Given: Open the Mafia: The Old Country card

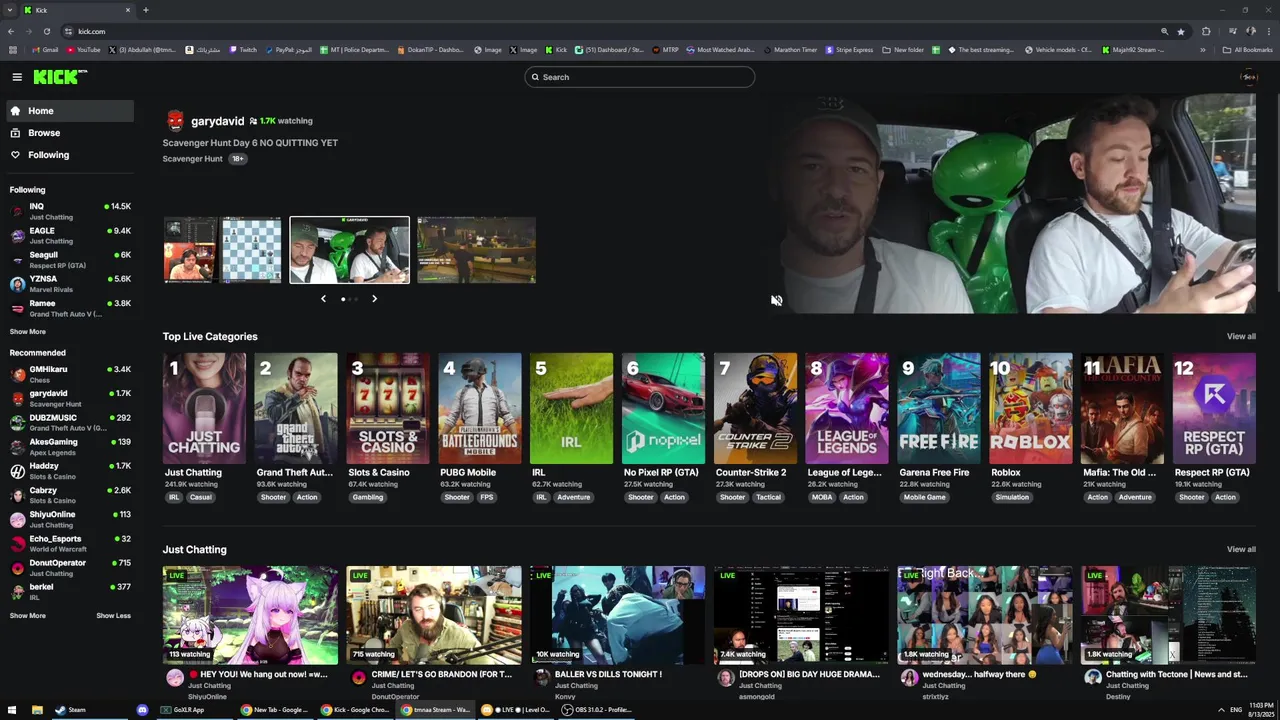Looking at the screenshot, I should pos(1123,408).
